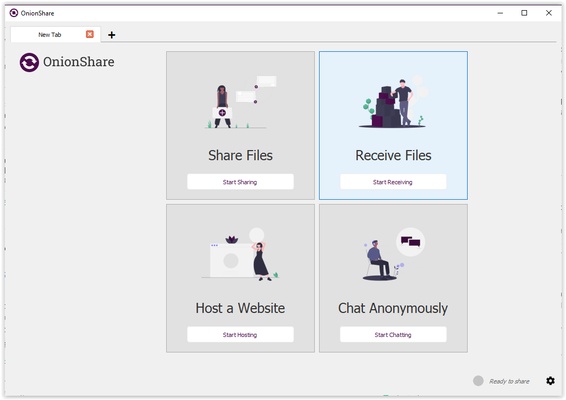Open settings via the gear icon
Viewport: 566px width, 400px height.
click(550, 381)
